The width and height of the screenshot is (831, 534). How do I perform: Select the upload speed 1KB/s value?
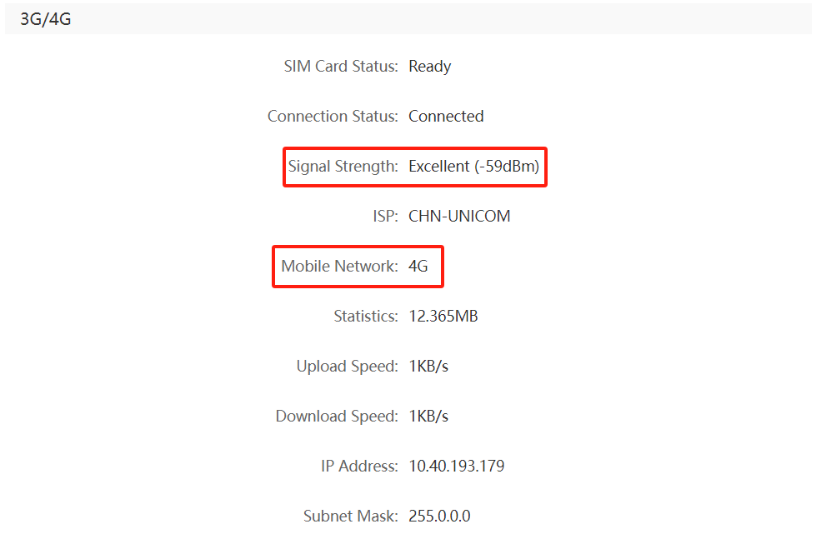428,367
